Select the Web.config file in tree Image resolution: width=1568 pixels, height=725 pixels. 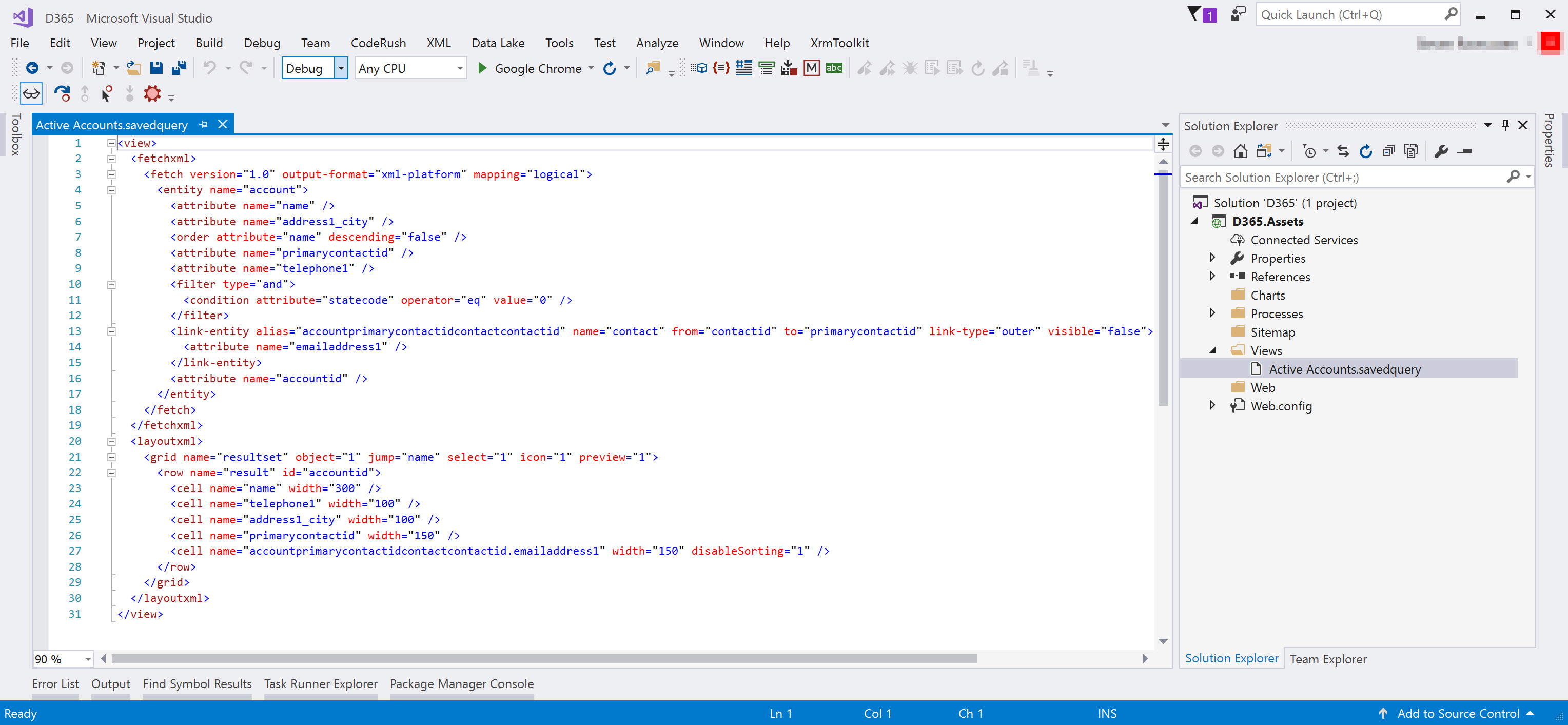(1281, 406)
